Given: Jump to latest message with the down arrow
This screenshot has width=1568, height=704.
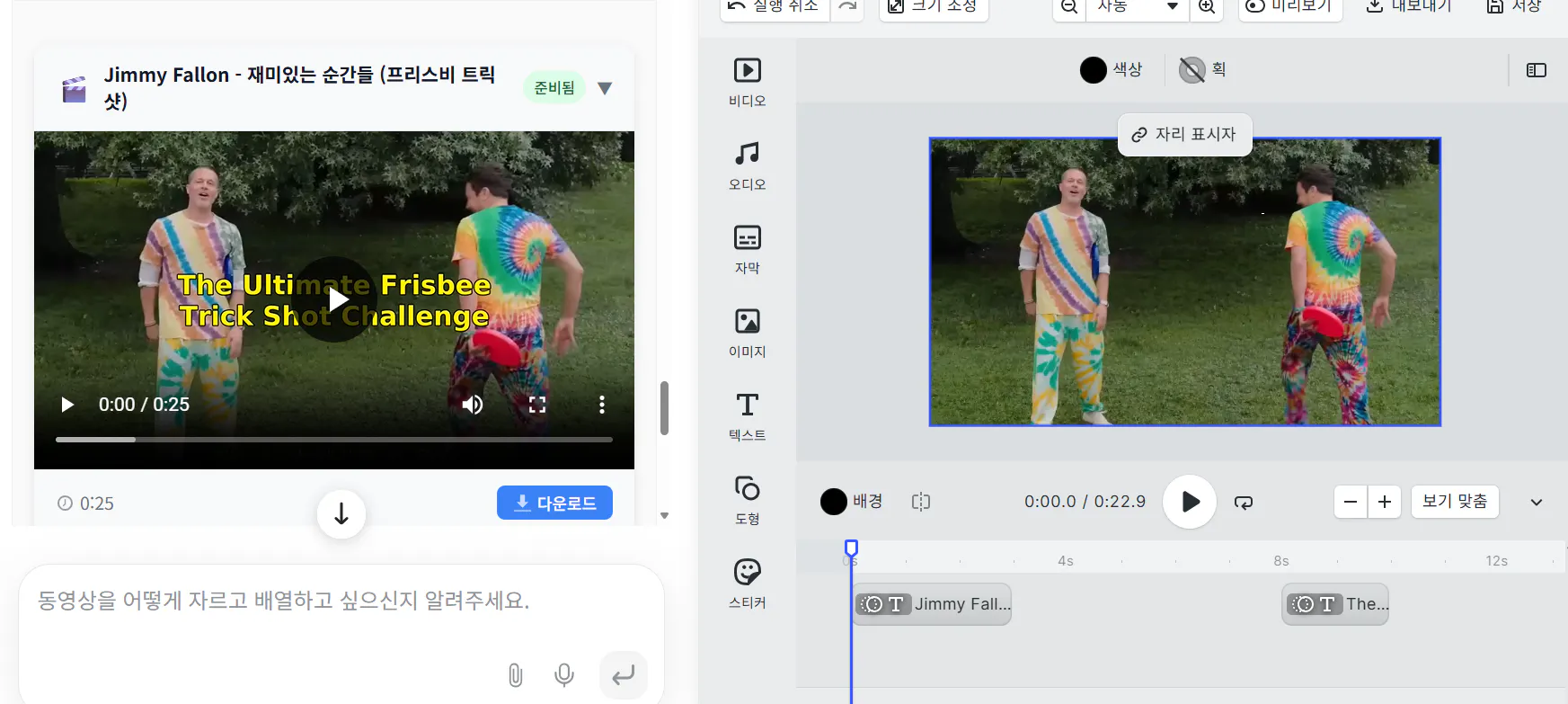Looking at the screenshot, I should 341,513.
